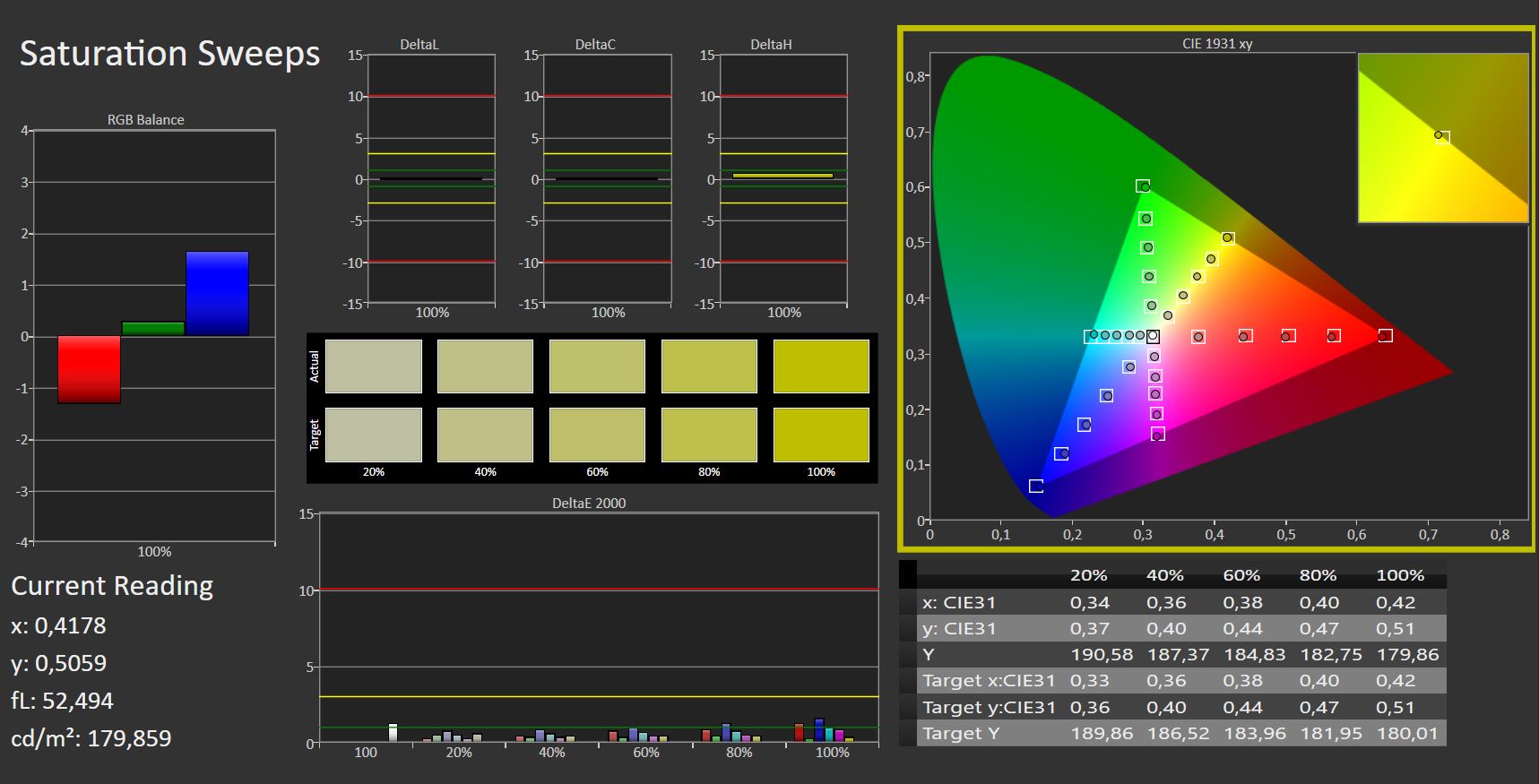
Task: Select the 20% column header in data table
Action: 1088,575
